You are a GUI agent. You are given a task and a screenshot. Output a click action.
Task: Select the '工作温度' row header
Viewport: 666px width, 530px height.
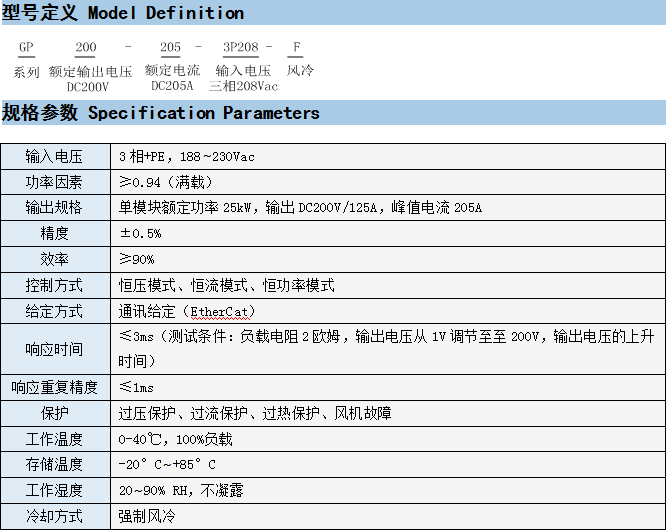56,439
